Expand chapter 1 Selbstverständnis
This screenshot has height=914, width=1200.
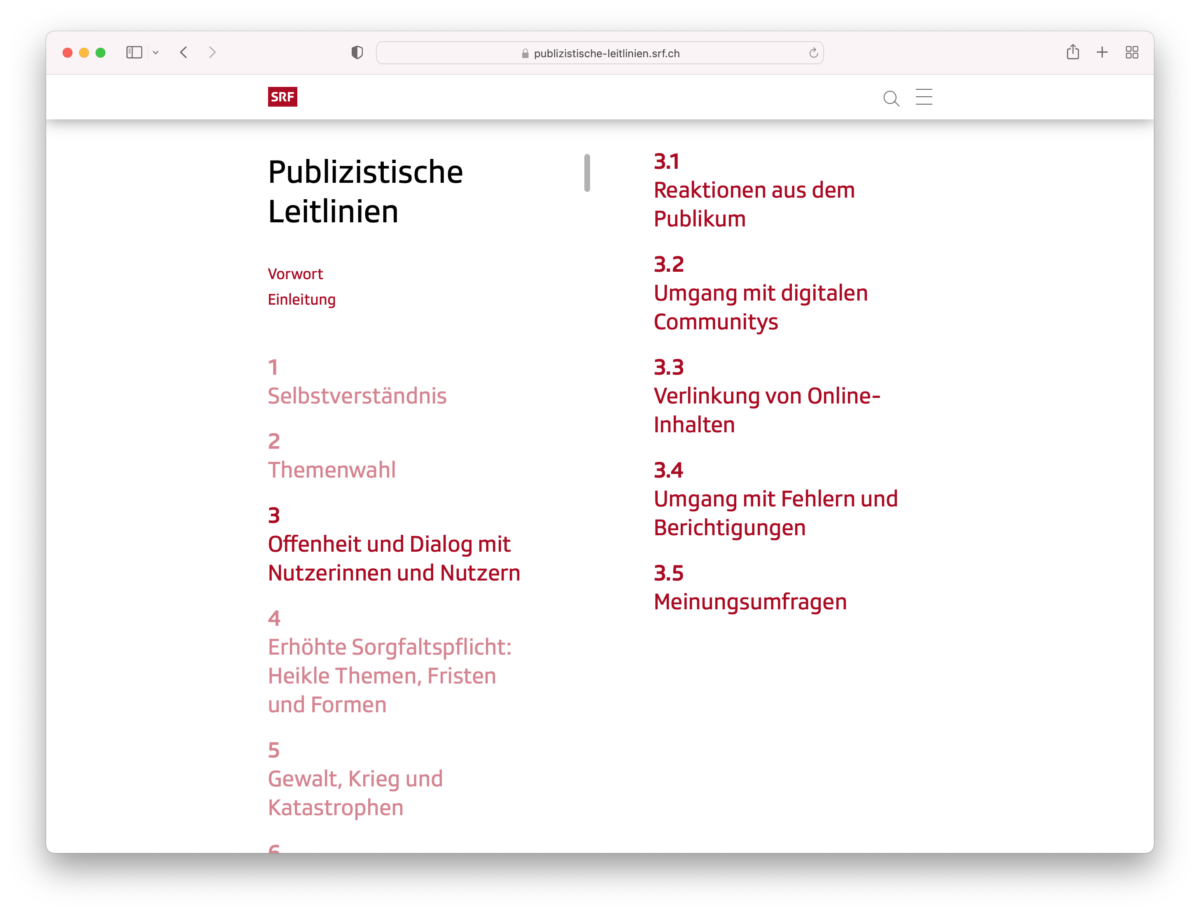[x=357, y=396]
